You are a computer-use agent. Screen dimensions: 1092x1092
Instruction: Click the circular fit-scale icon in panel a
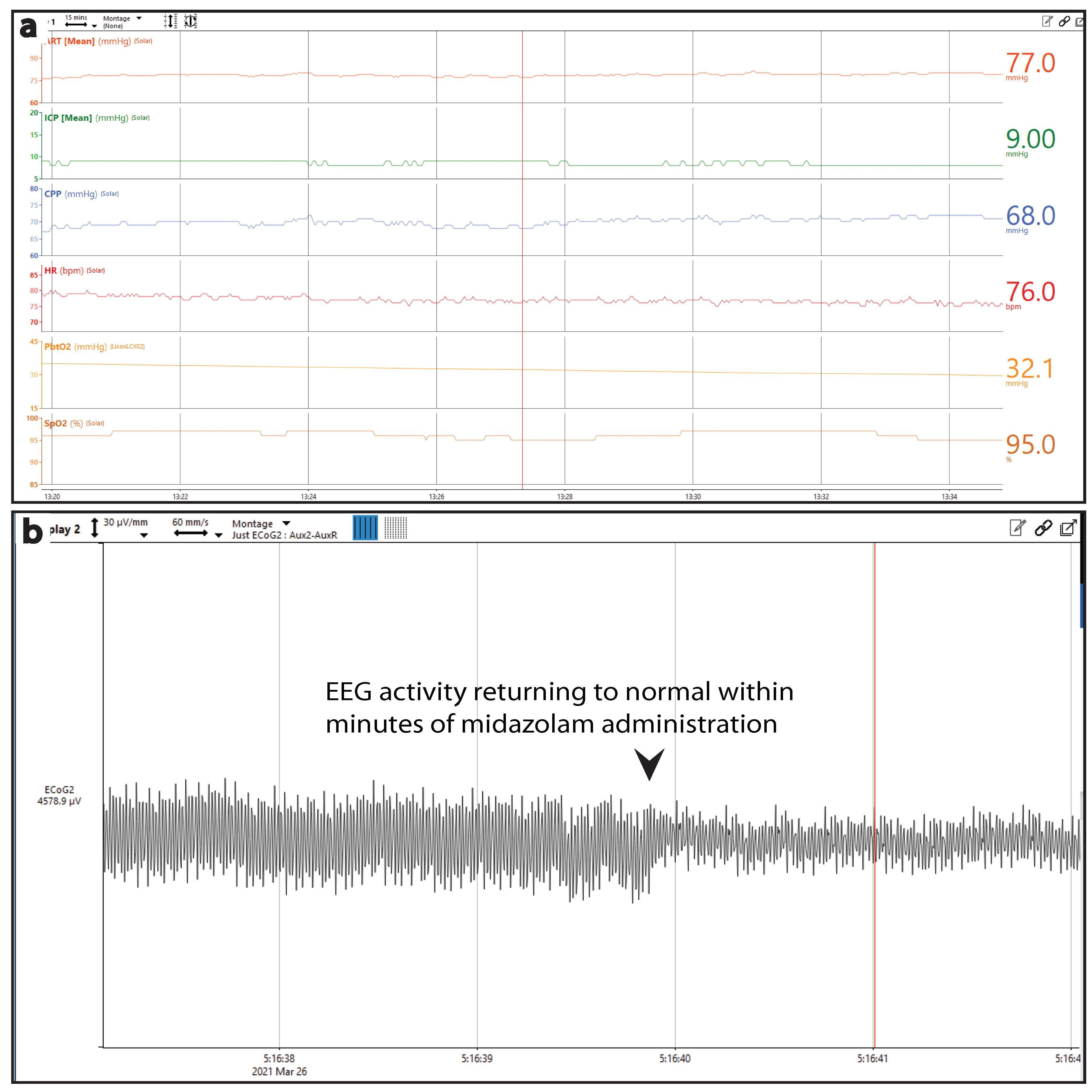[191, 21]
